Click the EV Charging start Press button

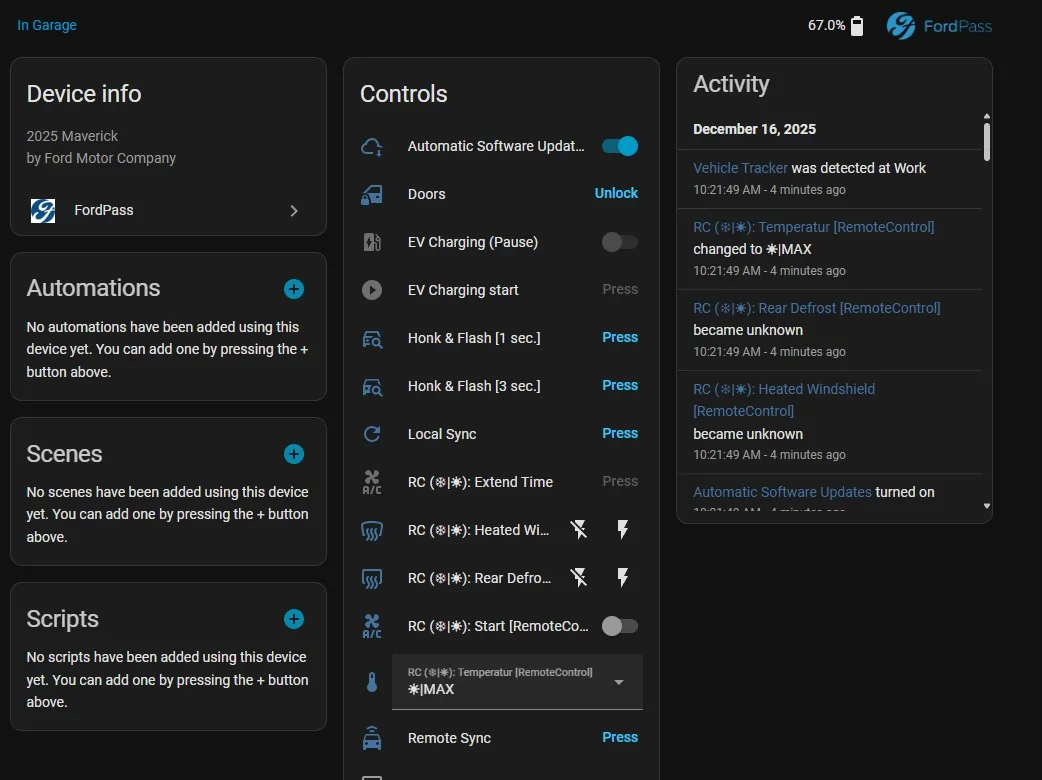click(x=620, y=290)
